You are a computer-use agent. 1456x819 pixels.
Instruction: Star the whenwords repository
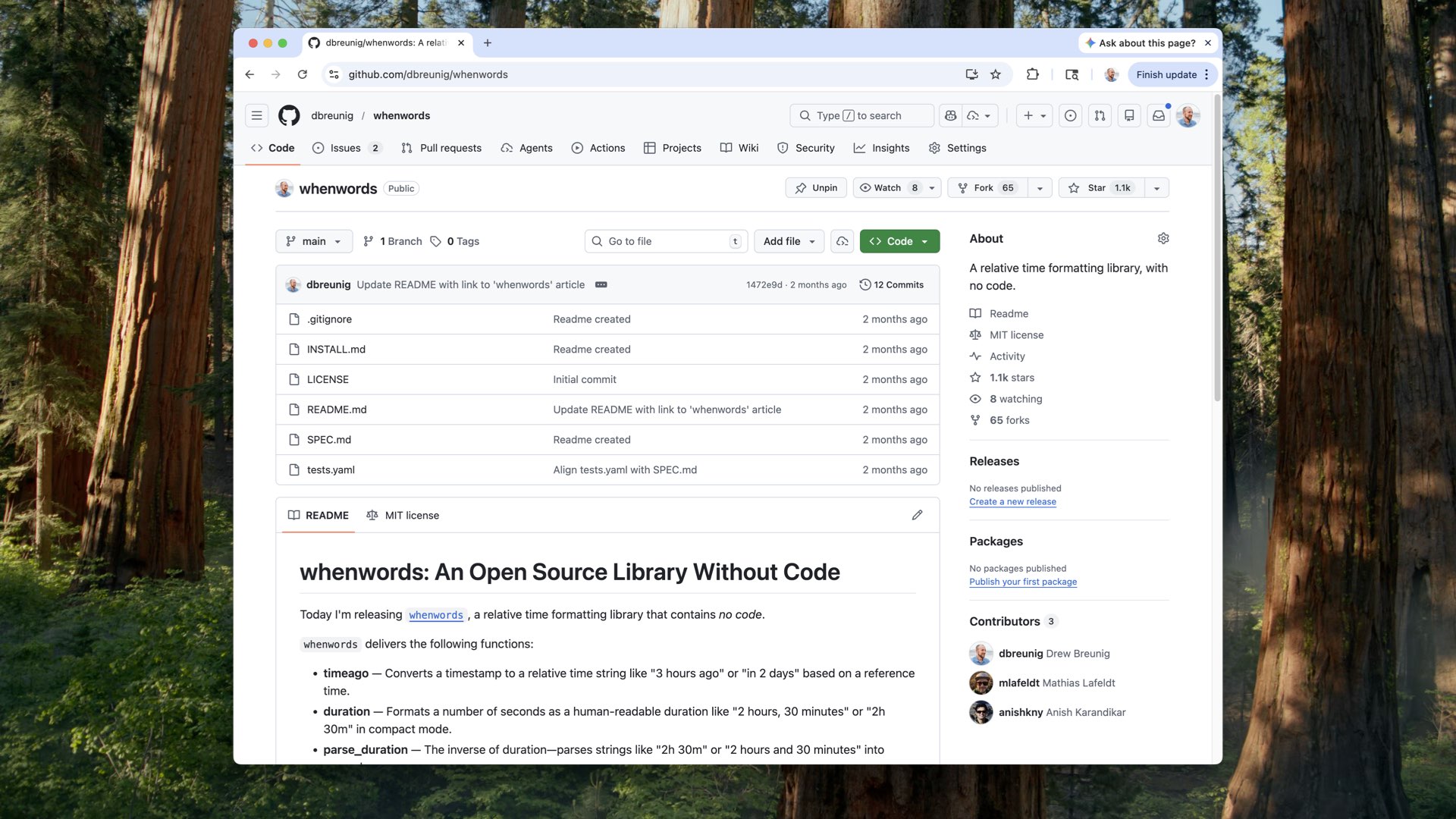click(1097, 188)
